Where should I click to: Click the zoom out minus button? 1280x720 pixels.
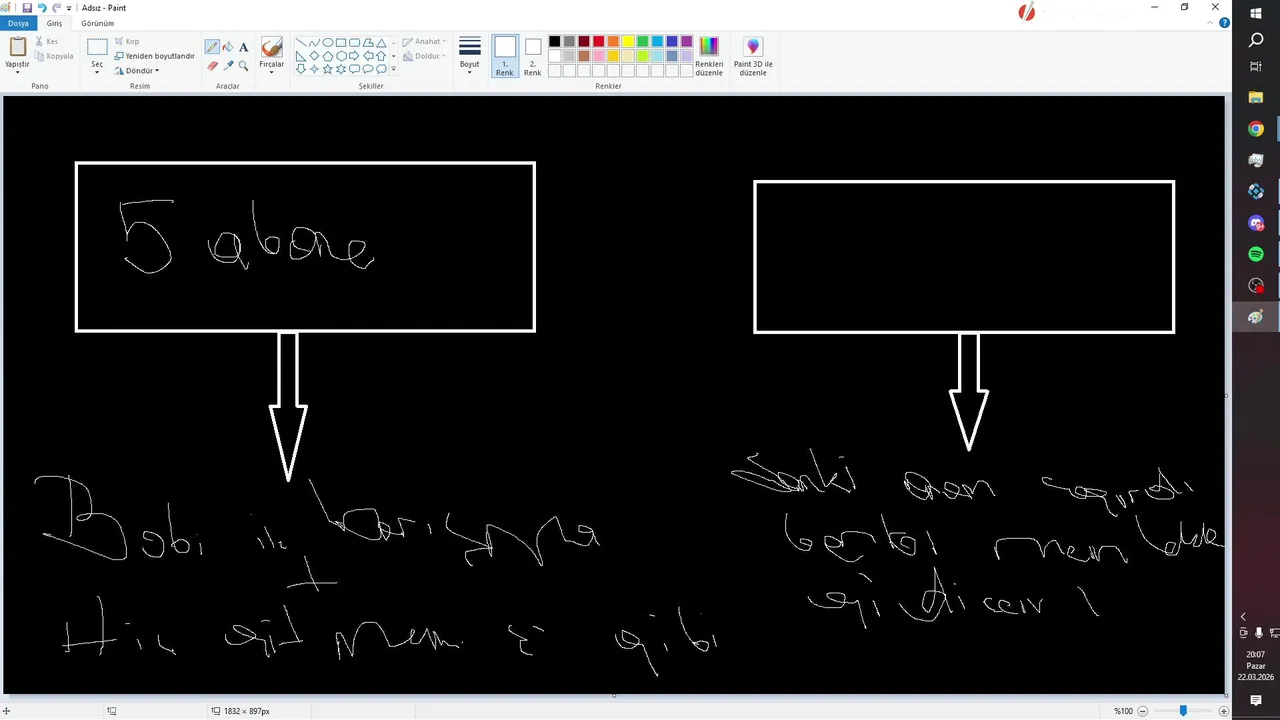[x=1142, y=711]
